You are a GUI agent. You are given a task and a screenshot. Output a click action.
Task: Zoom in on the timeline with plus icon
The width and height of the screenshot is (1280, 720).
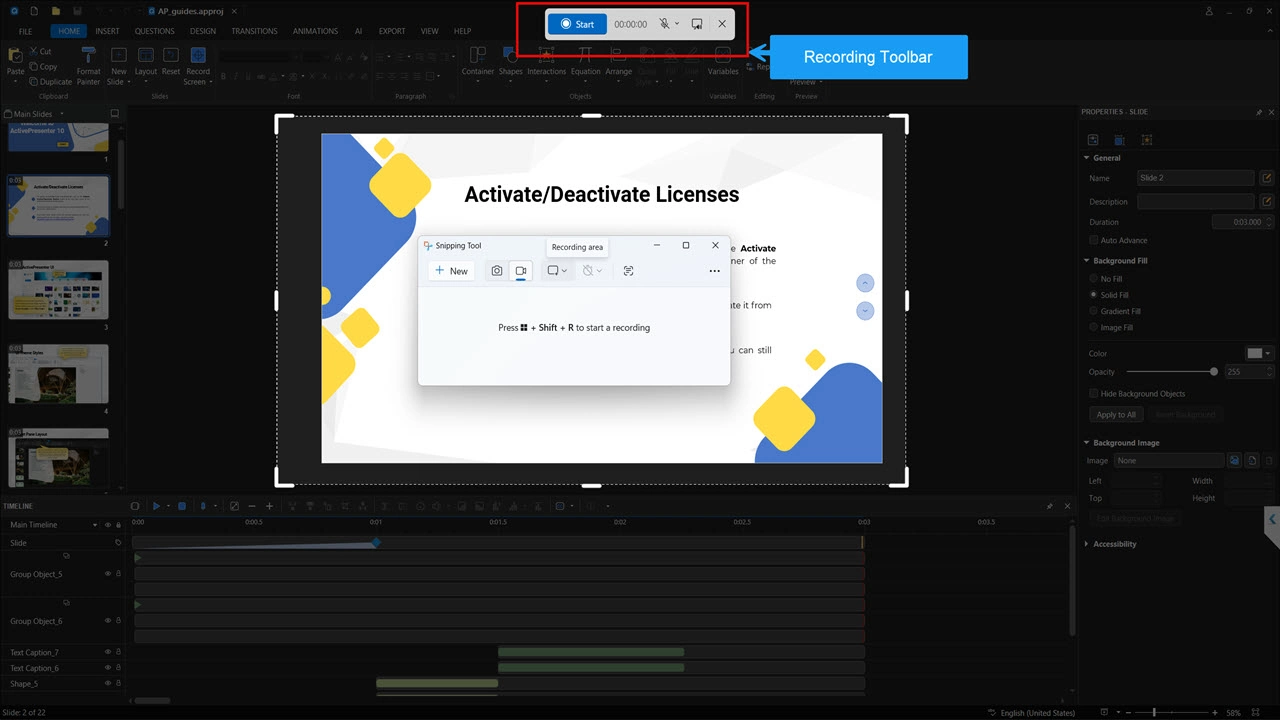tap(269, 506)
